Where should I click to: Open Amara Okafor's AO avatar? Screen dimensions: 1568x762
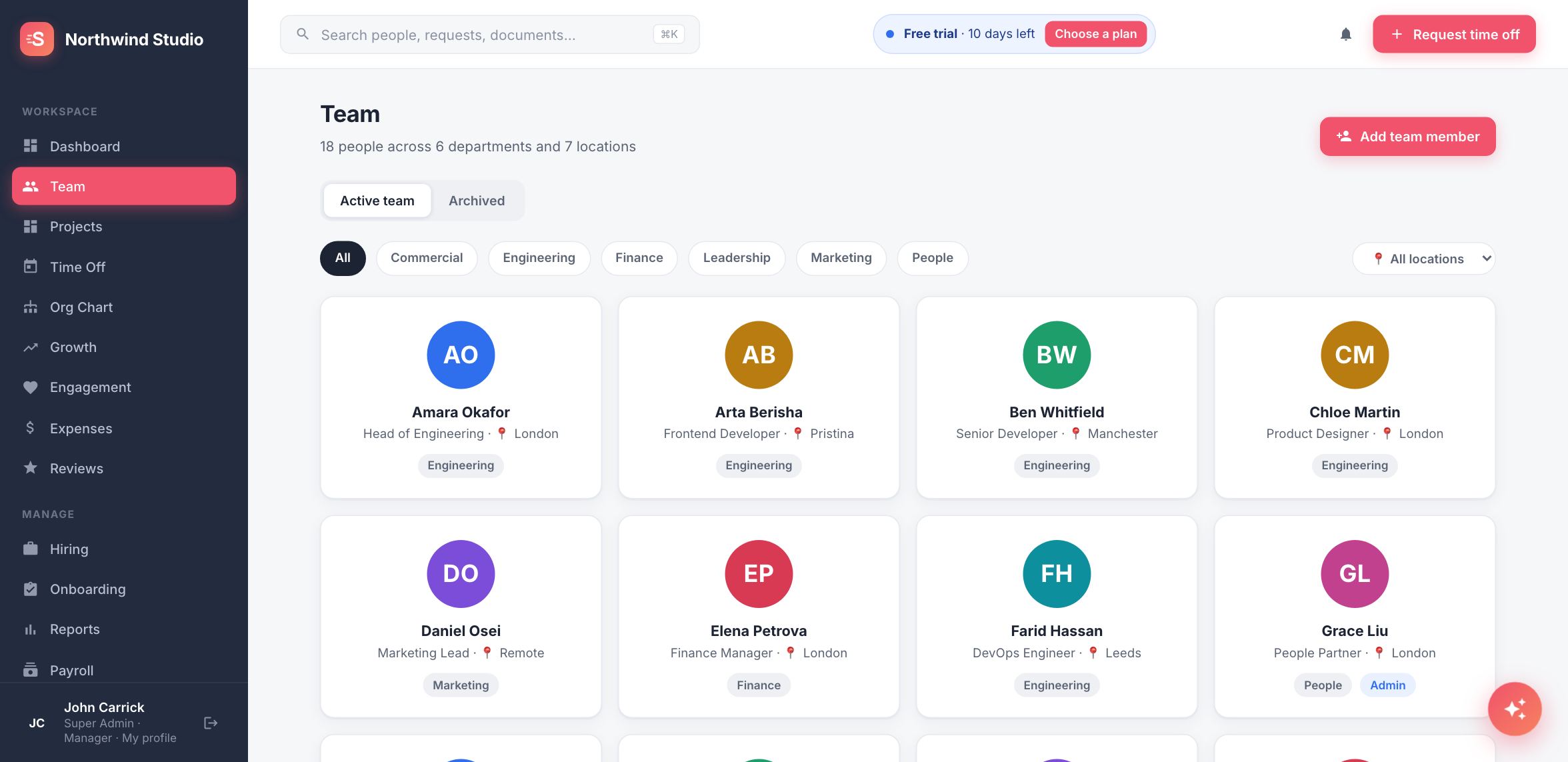(x=461, y=355)
